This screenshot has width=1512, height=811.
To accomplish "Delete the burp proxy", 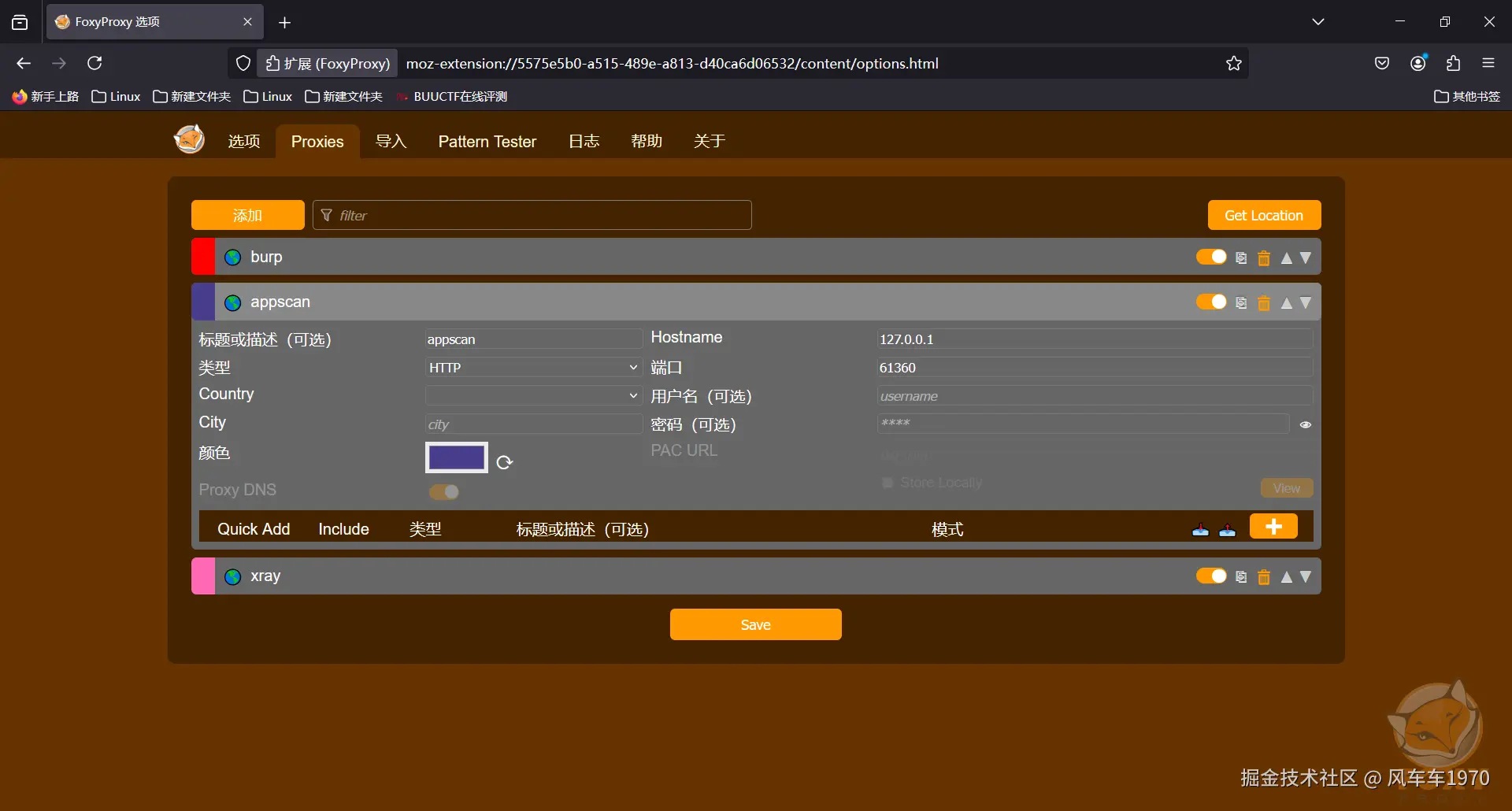I will point(1264,258).
